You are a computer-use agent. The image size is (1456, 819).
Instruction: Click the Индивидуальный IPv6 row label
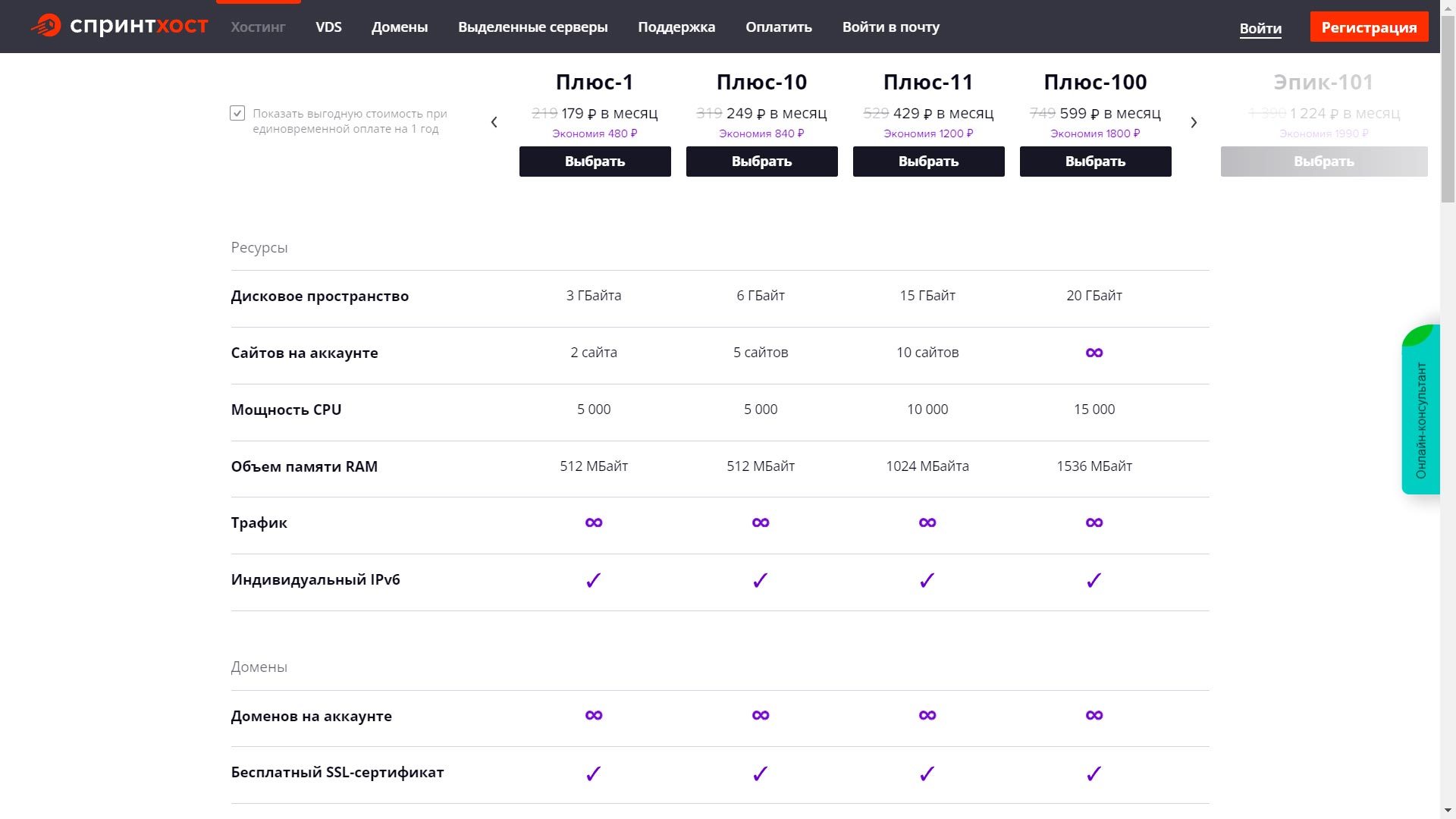[x=315, y=580]
